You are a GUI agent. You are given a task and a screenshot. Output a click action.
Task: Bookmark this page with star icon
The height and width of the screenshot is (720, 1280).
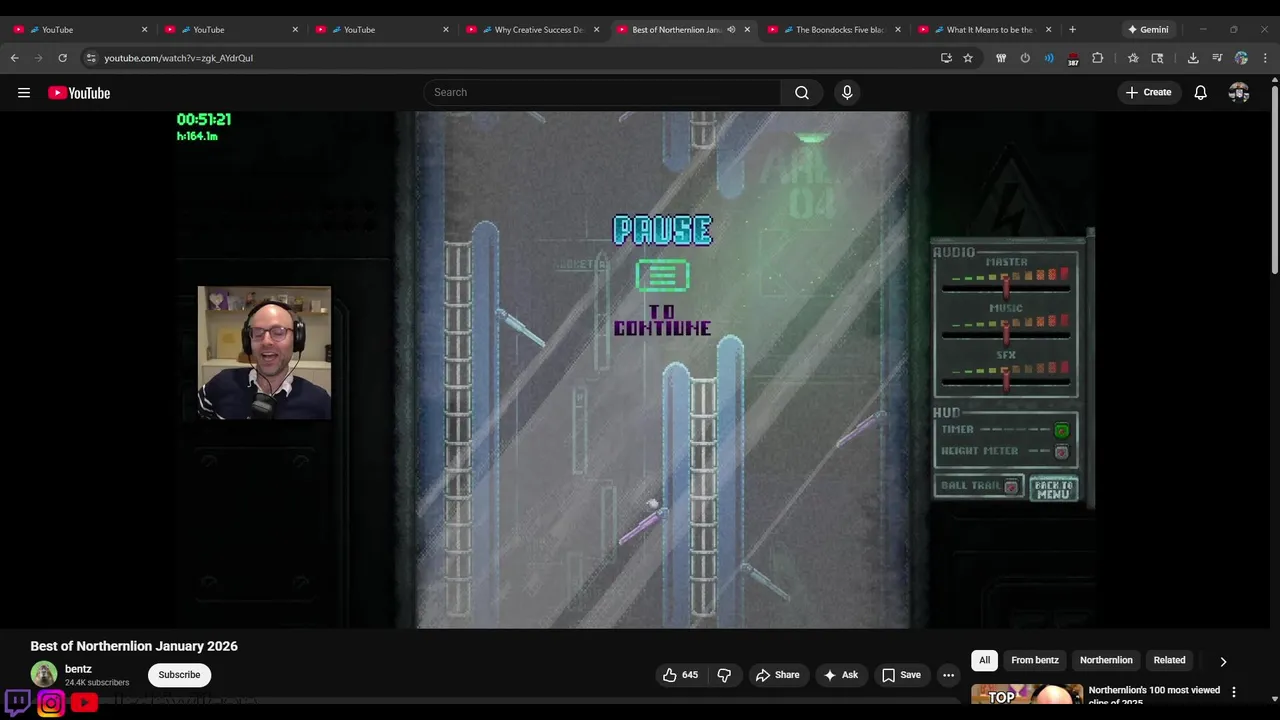pos(968,58)
